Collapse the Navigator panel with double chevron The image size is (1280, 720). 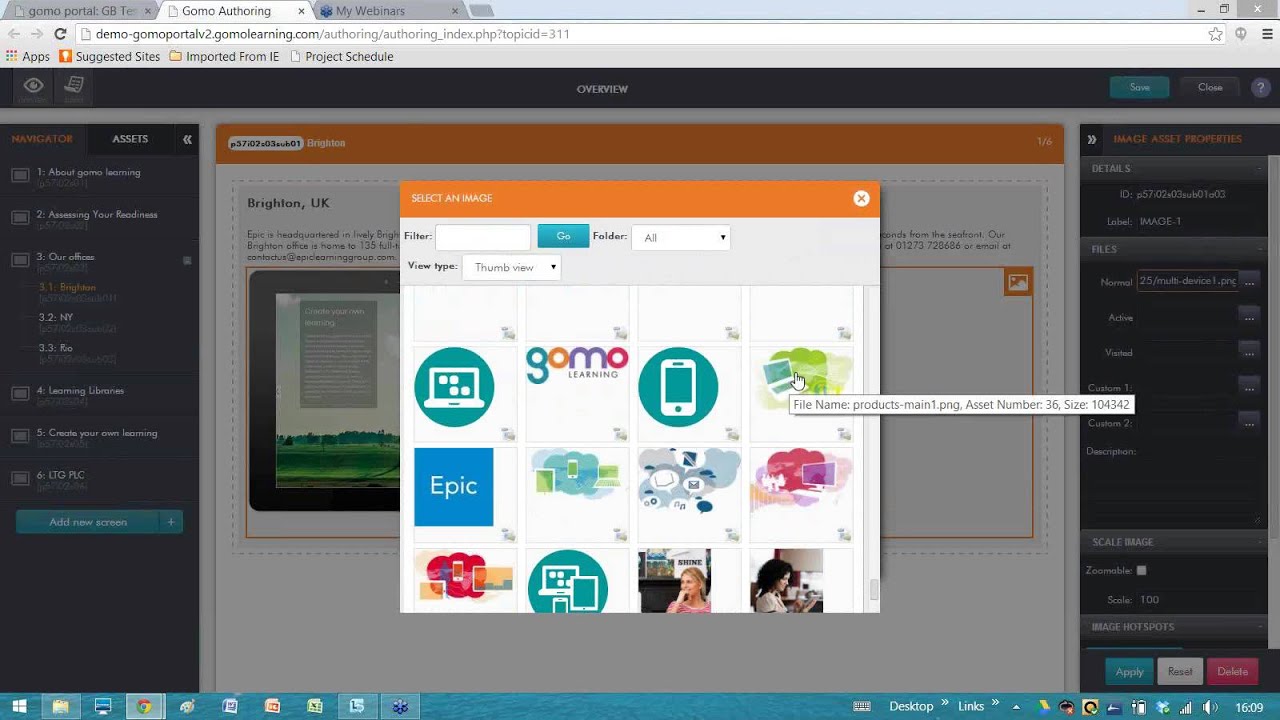(187, 139)
